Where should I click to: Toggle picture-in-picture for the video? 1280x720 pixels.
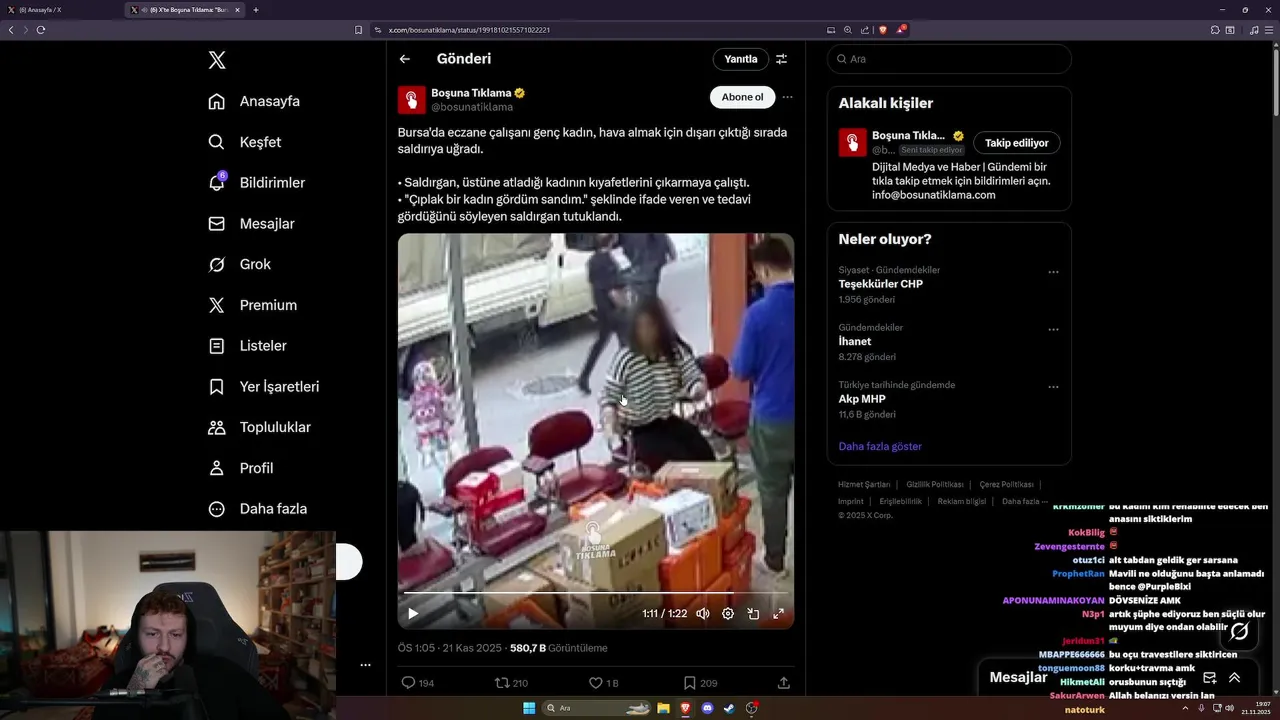753,614
